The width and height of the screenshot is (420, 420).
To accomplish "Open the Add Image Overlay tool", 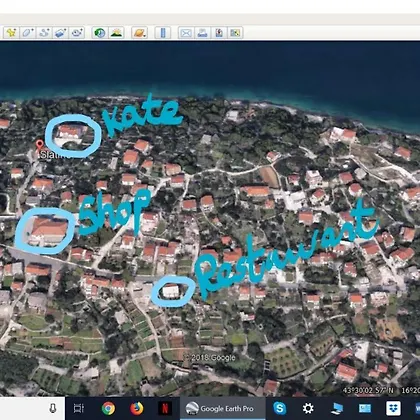I will 60,33.
